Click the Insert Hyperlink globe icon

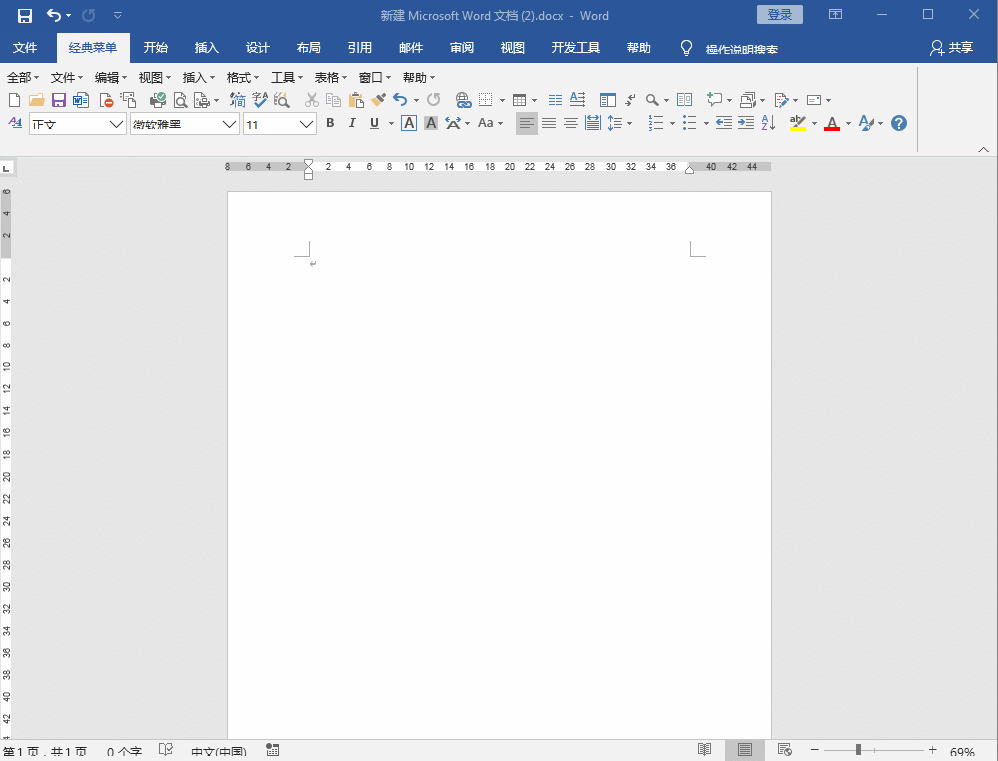pos(463,100)
